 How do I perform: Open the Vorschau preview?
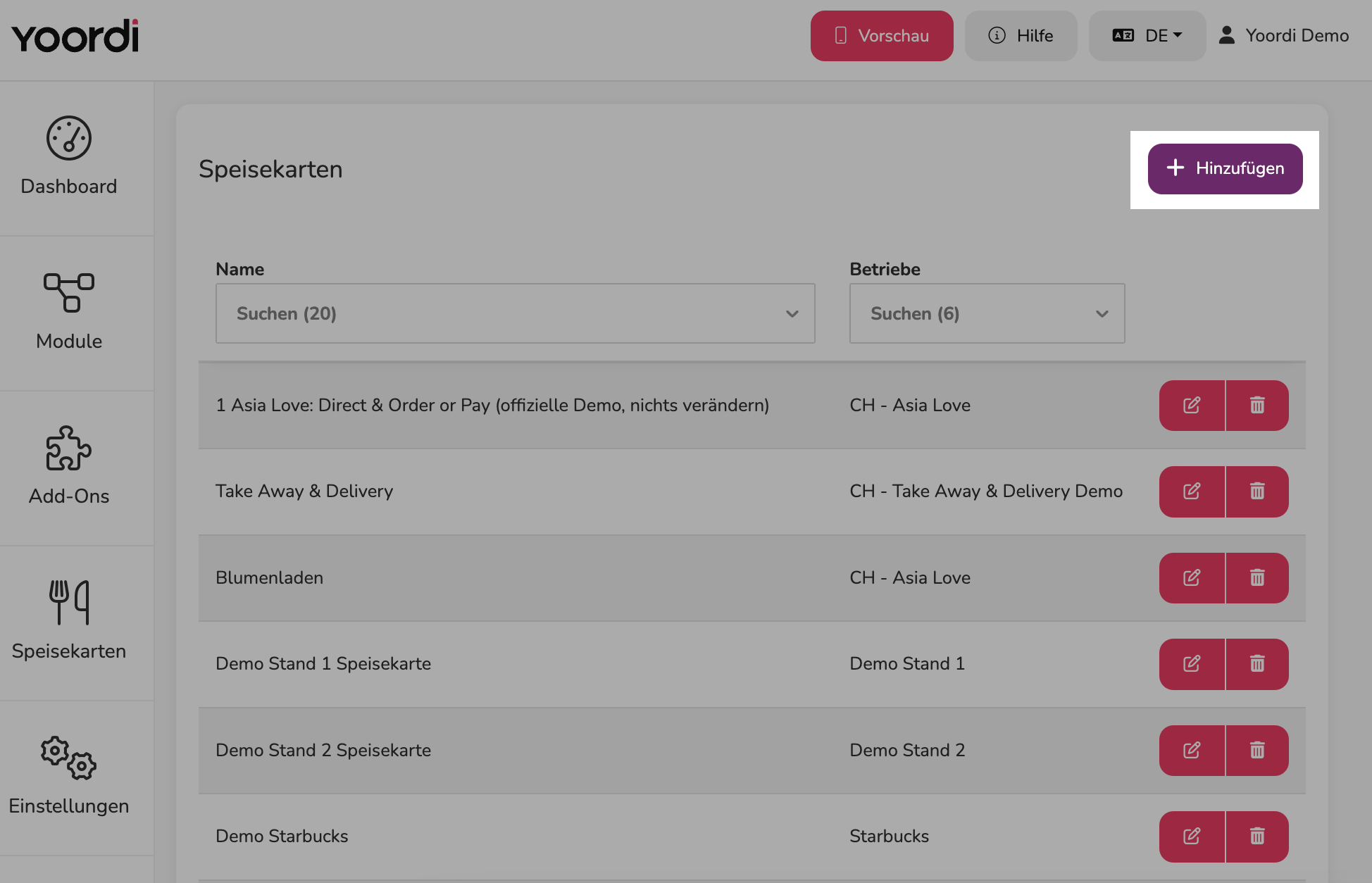(x=882, y=36)
